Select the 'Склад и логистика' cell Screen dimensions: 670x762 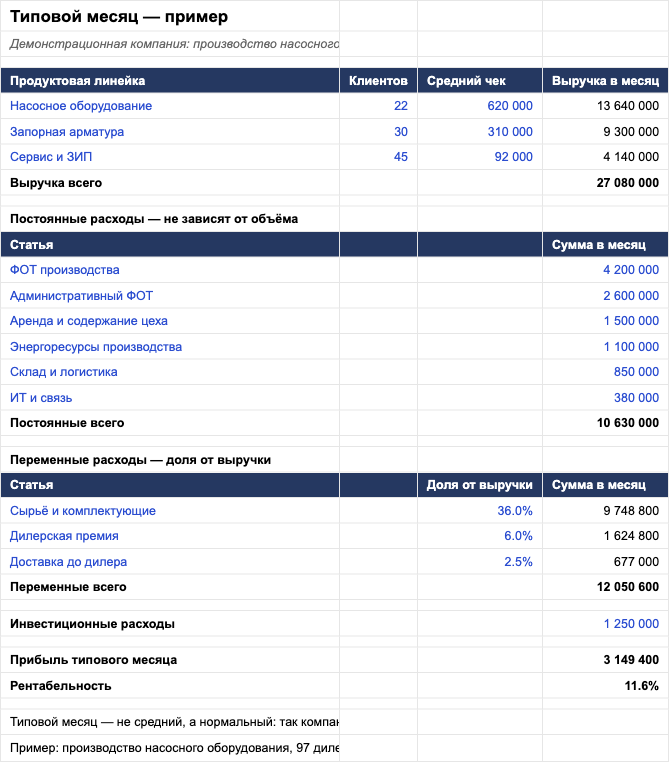pos(170,372)
